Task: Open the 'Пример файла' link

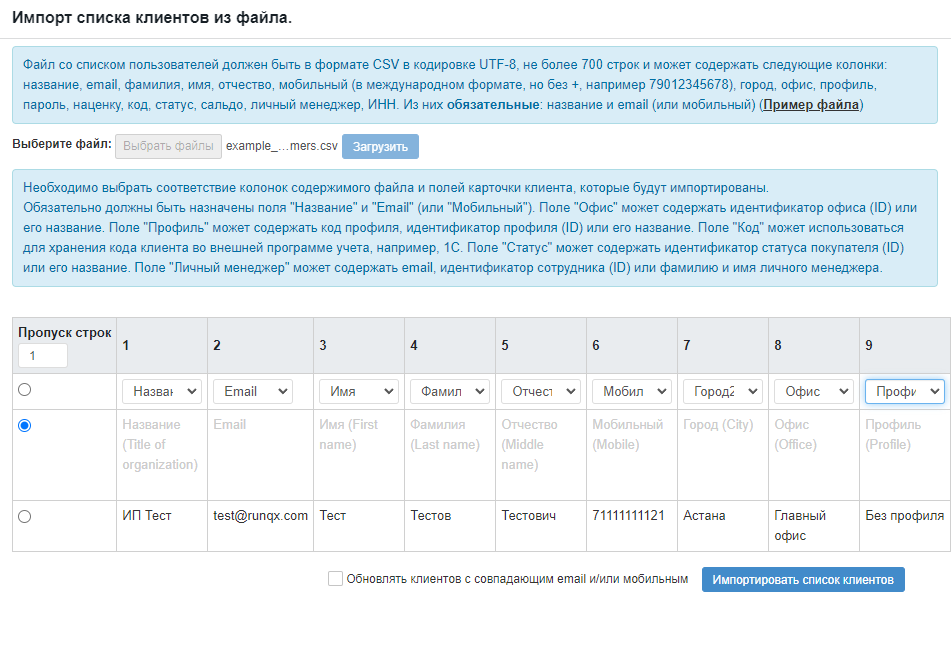Action: click(x=811, y=104)
